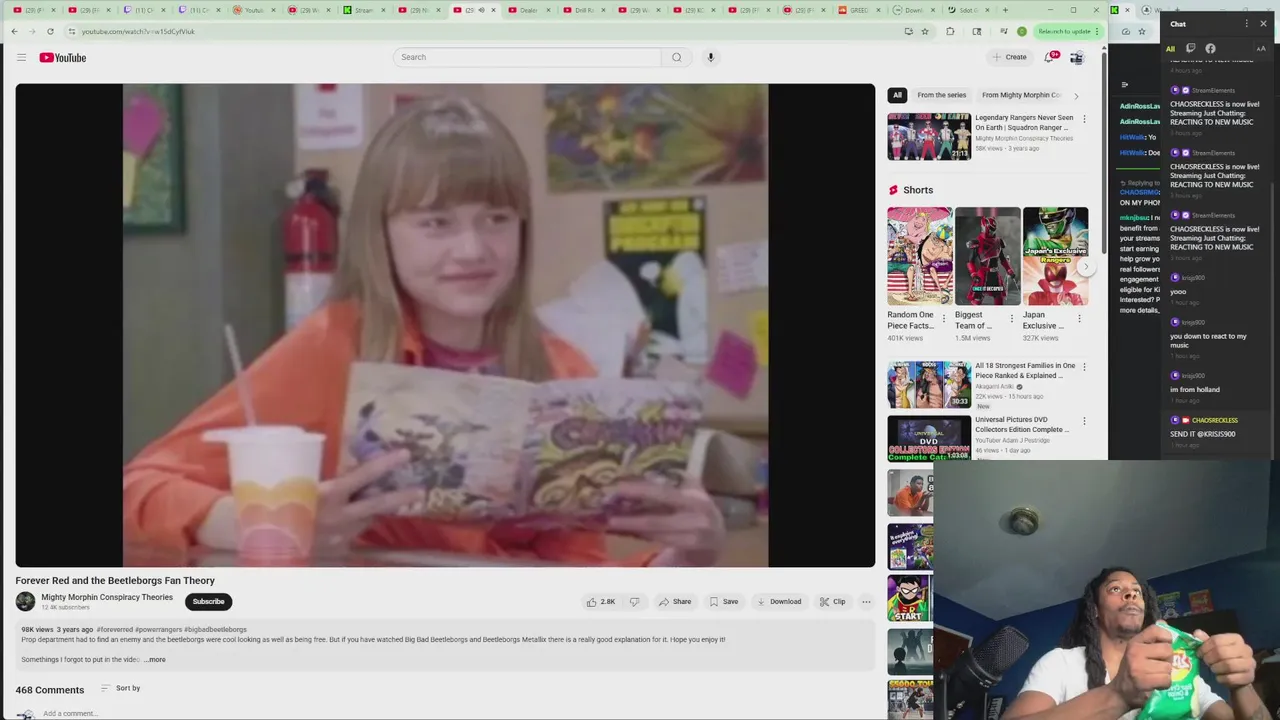
Task: Subscribe to Mighty Morphin Conspiracy Theories
Action: pyautogui.click(x=208, y=601)
